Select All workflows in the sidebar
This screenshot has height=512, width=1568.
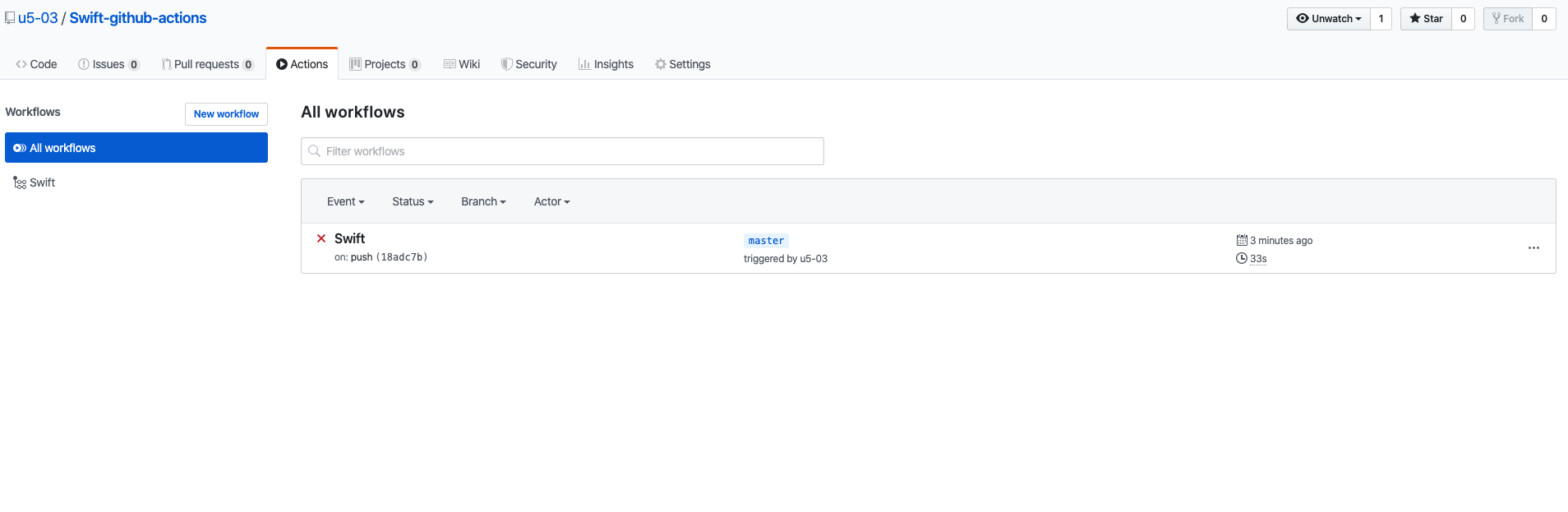(x=136, y=148)
